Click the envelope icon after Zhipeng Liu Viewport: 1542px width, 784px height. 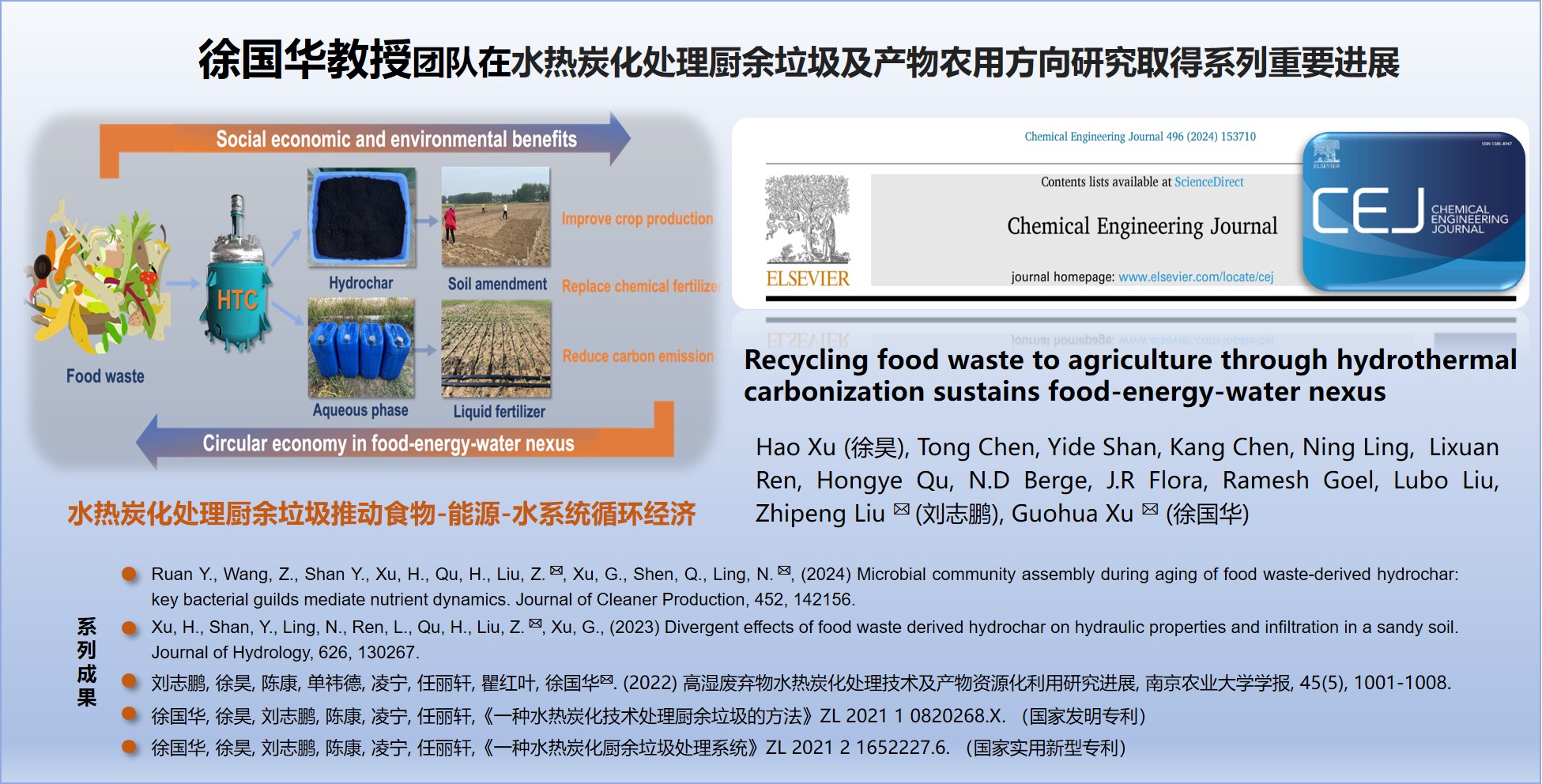pos(901,509)
